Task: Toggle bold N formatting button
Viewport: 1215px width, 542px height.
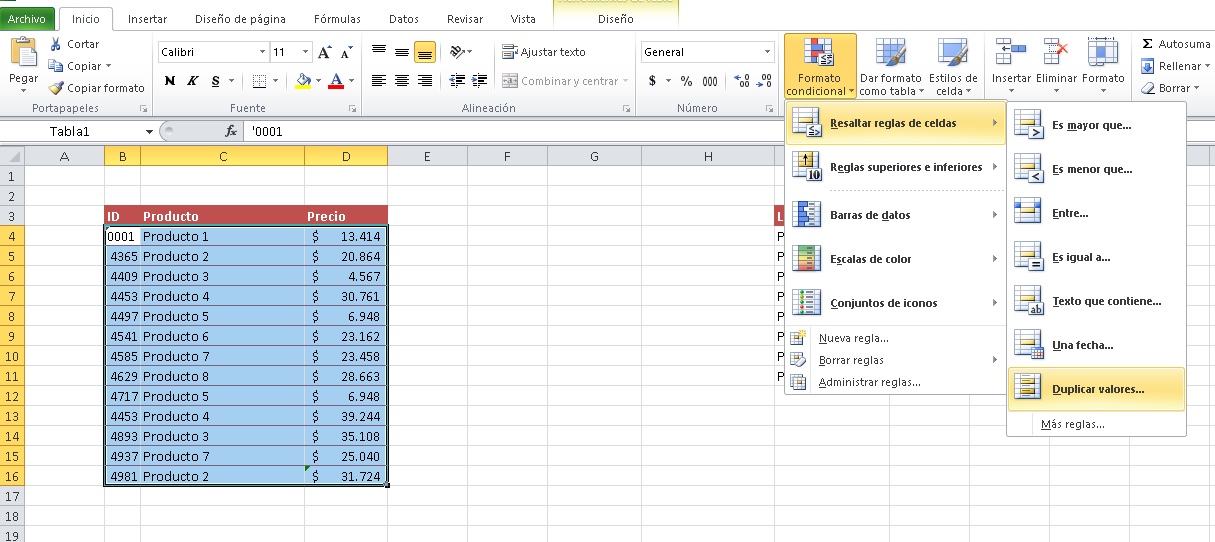Action: [x=169, y=81]
